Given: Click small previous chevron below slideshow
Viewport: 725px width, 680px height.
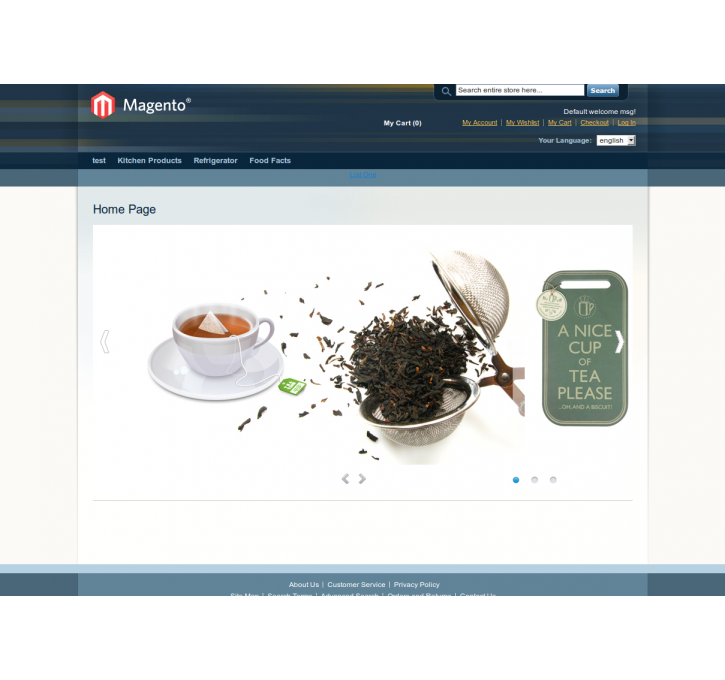Looking at the screenshot, I should click(345, 479).
